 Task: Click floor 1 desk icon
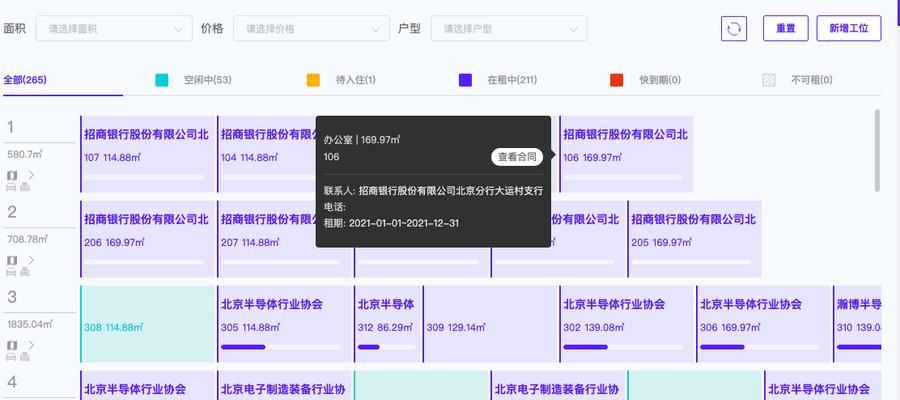coord(11,187)
